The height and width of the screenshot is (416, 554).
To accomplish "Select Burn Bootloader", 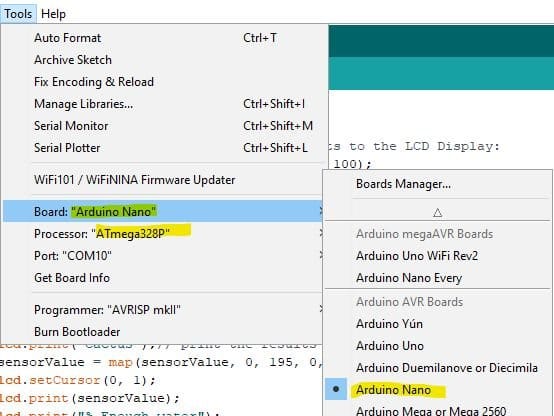I will click(x=163, y=332).
